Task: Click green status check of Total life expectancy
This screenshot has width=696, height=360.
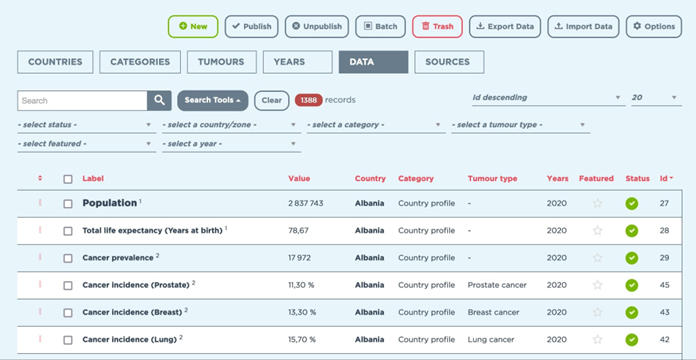Action: 632,231
